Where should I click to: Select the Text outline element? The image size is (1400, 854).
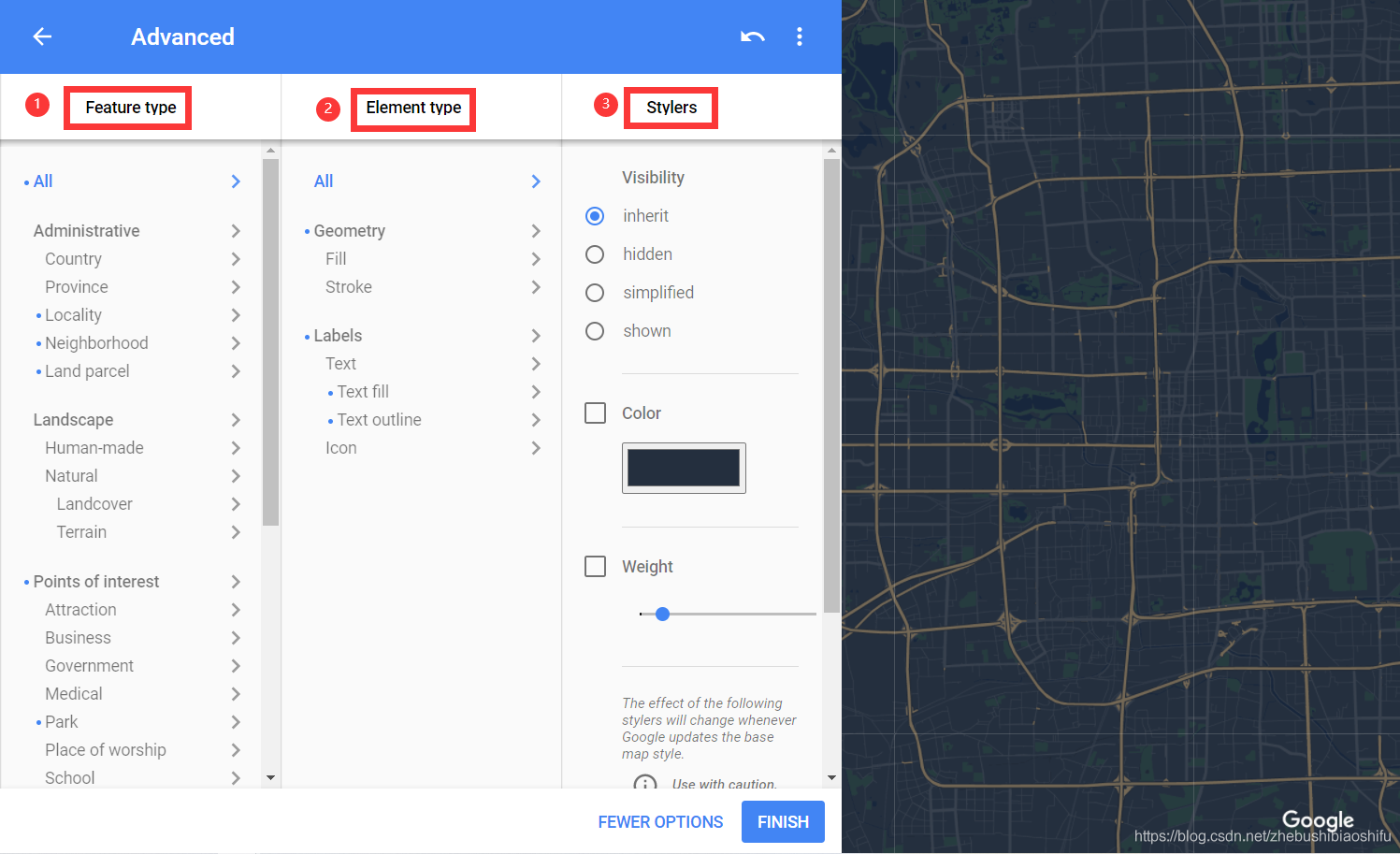pyautogui.click(x=379, y=420)
